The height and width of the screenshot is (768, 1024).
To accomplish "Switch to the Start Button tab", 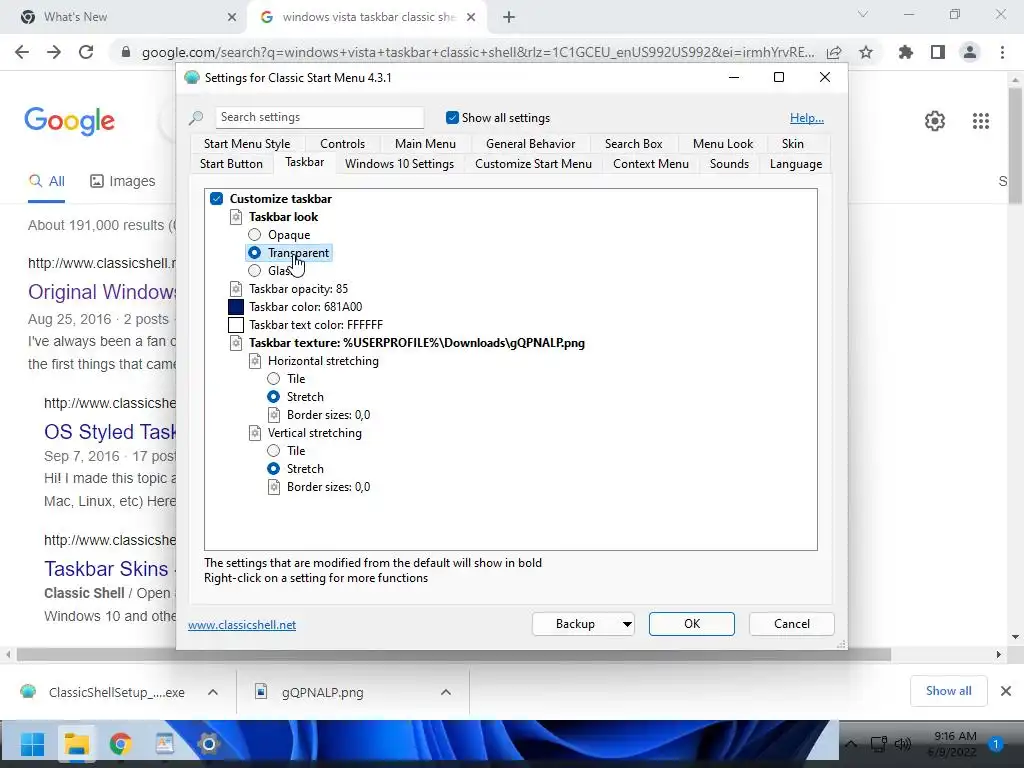I will coord(231,164).
